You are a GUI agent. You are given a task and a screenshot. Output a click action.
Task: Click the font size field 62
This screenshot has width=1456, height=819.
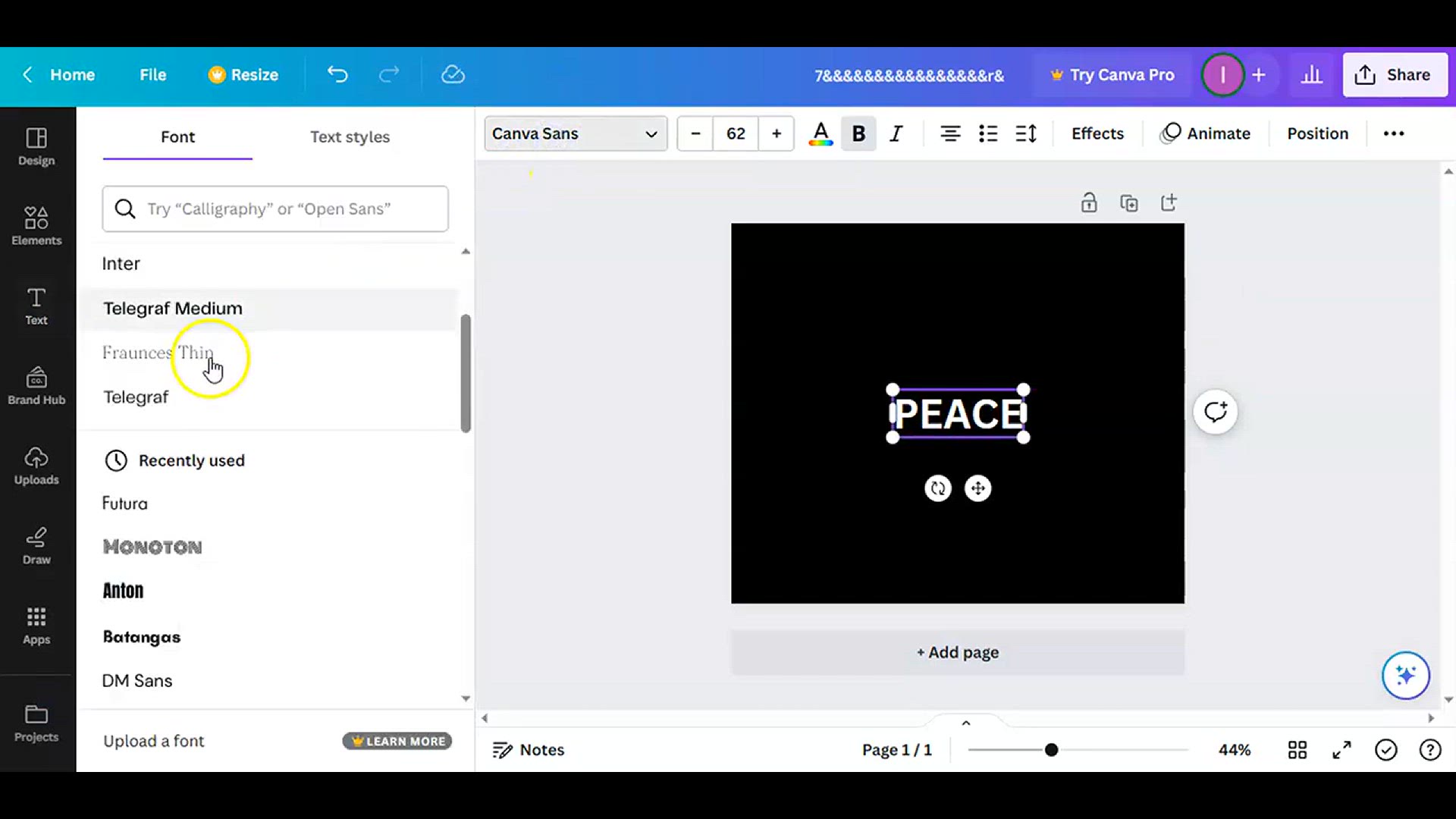click(x=736, y=133)
